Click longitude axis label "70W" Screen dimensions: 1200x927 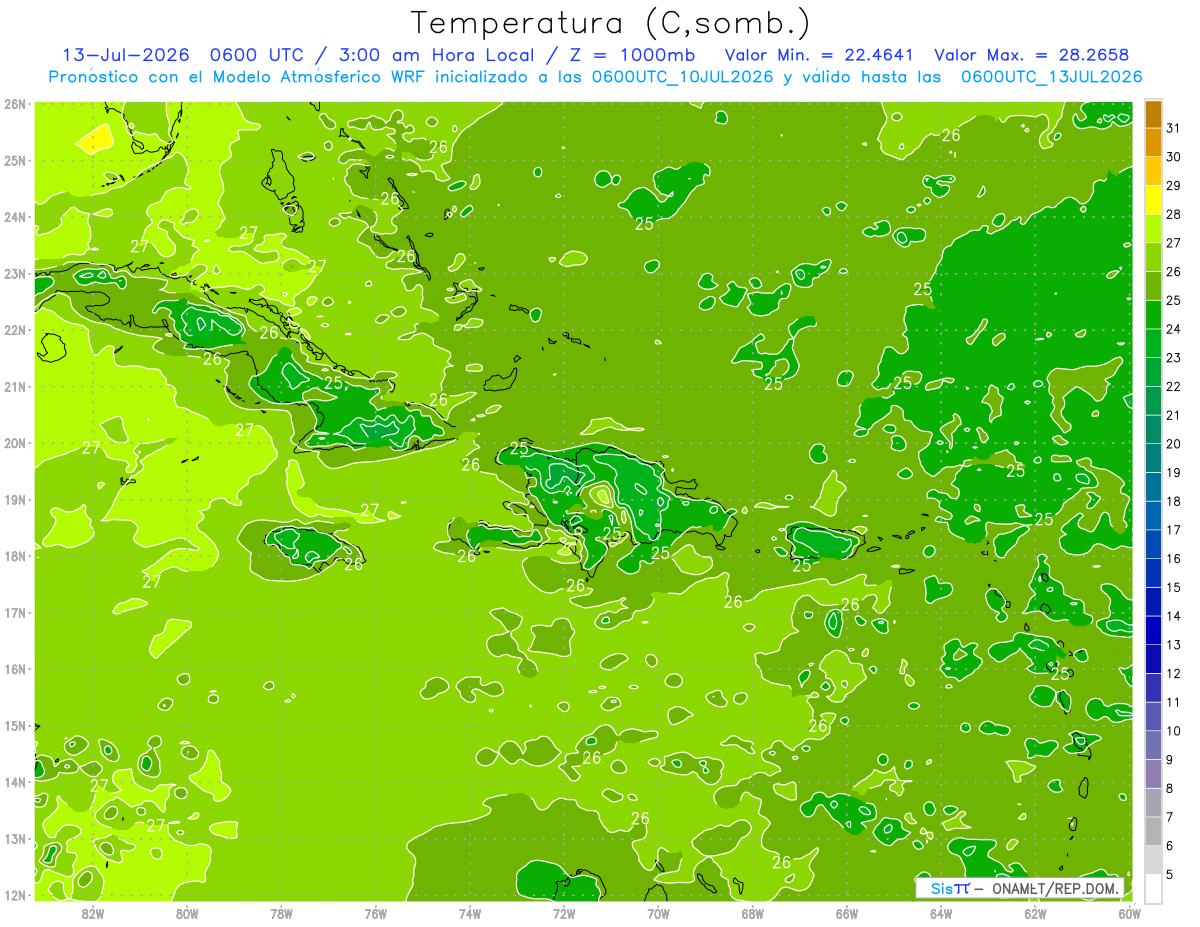(658, 913)
